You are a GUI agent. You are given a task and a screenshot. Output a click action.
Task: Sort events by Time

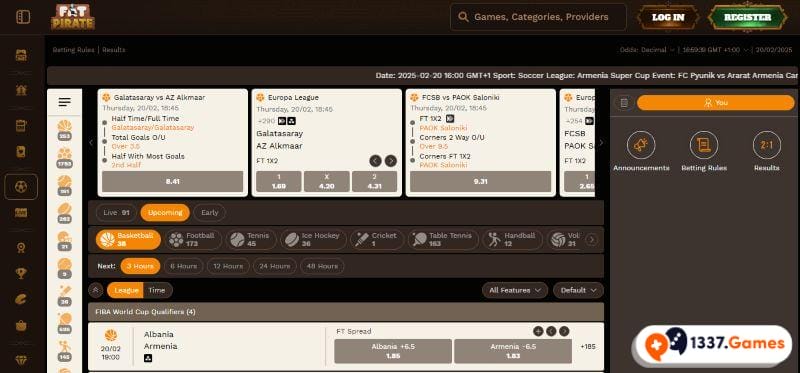coord(157,290)
